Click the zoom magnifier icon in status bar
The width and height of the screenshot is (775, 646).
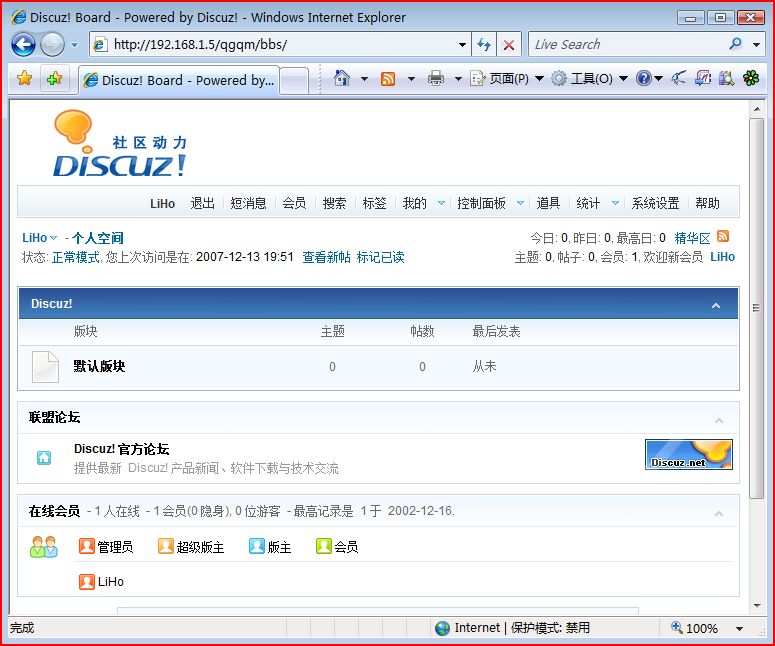click(677, 627)
